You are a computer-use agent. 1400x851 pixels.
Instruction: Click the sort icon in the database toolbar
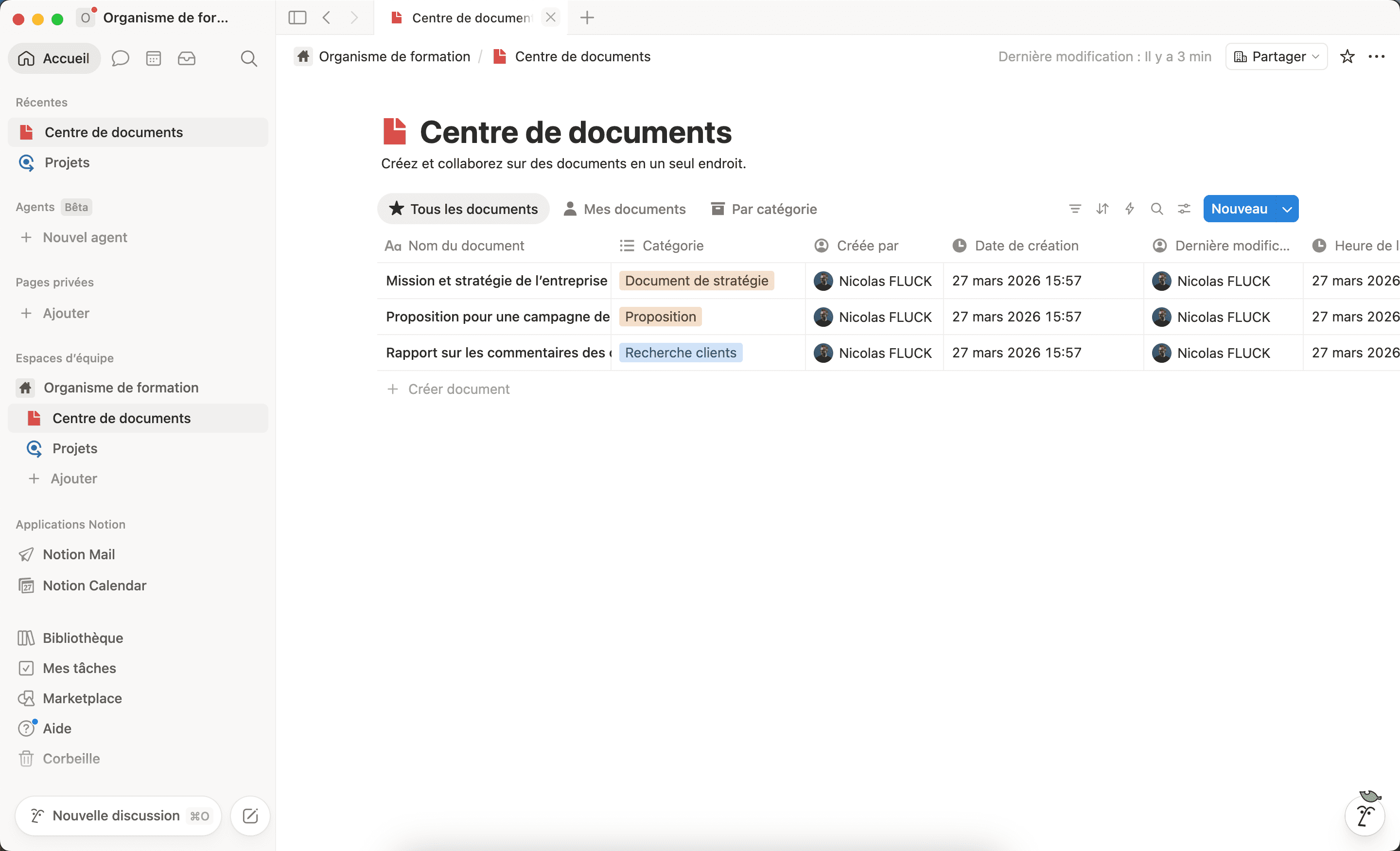click(1102, 209)
